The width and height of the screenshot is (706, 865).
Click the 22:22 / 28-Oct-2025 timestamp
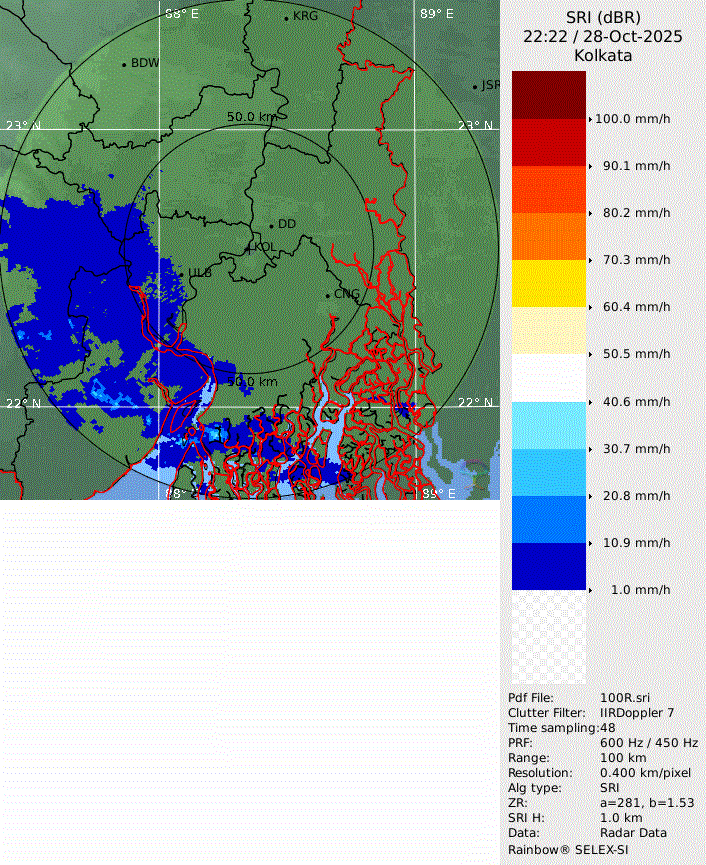tap(602, 36)
